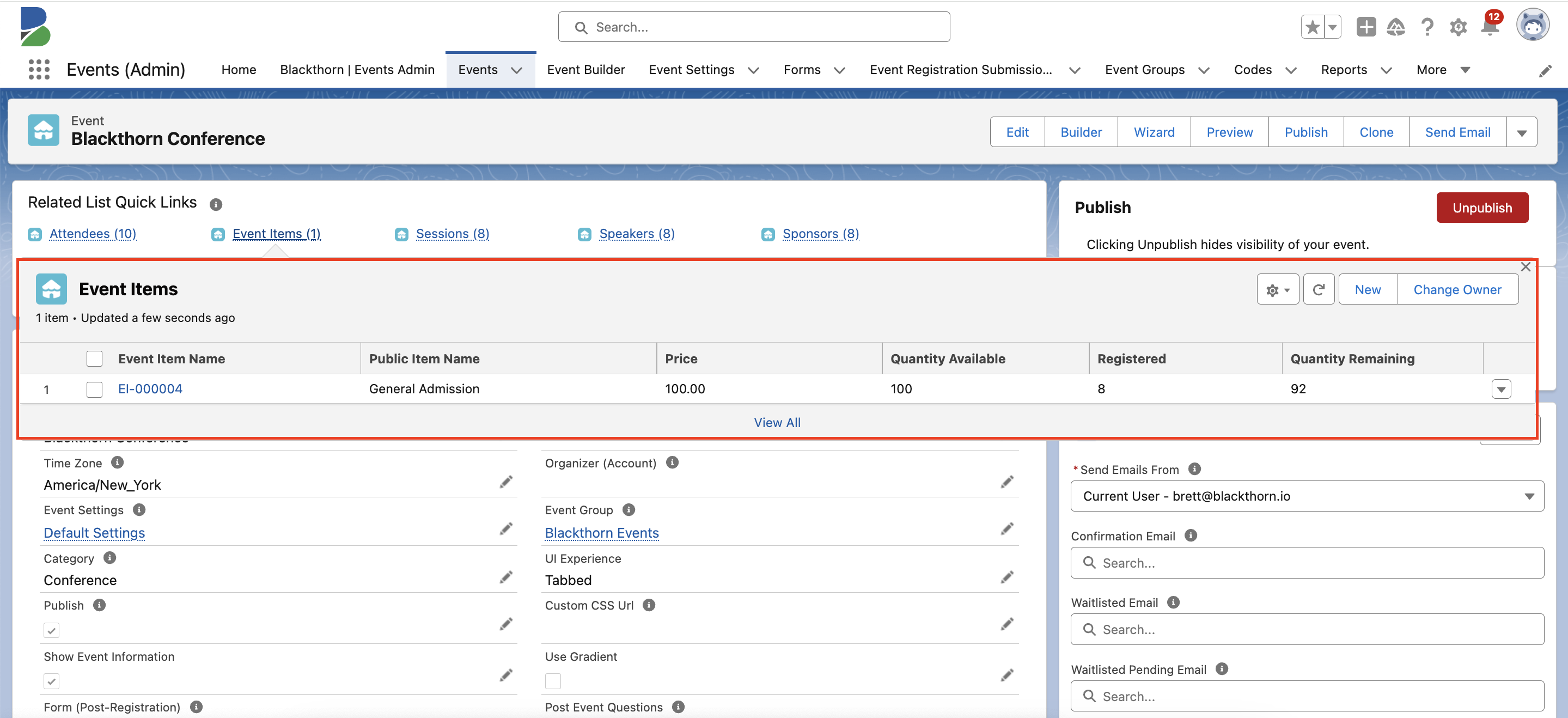Edit the Event Group field pencil
Screen dimensions: 1568x718
tap(1007, 528)
